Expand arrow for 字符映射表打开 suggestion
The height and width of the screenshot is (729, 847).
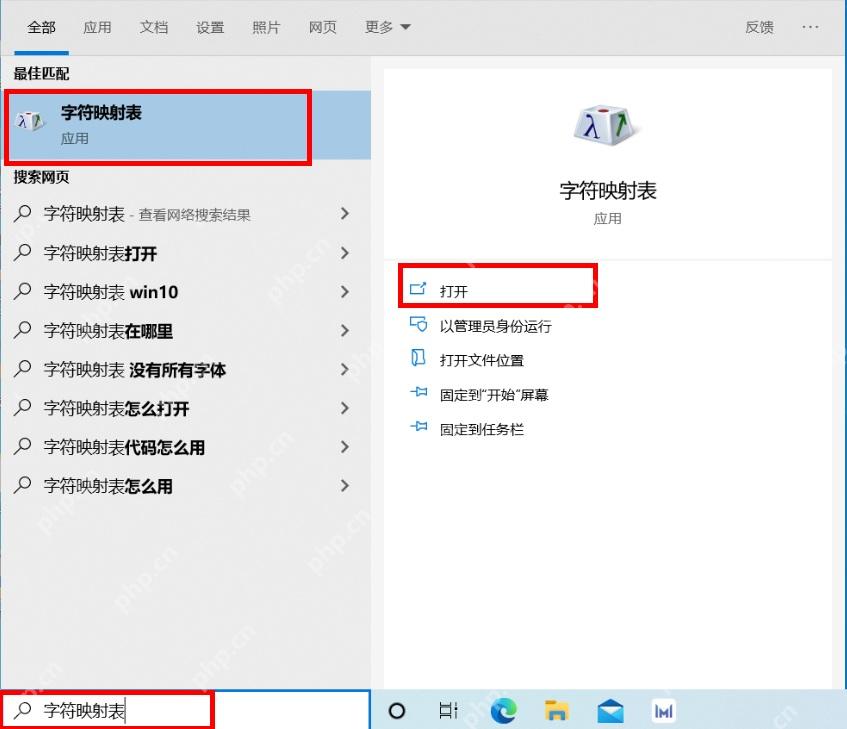tap(345, 253)
